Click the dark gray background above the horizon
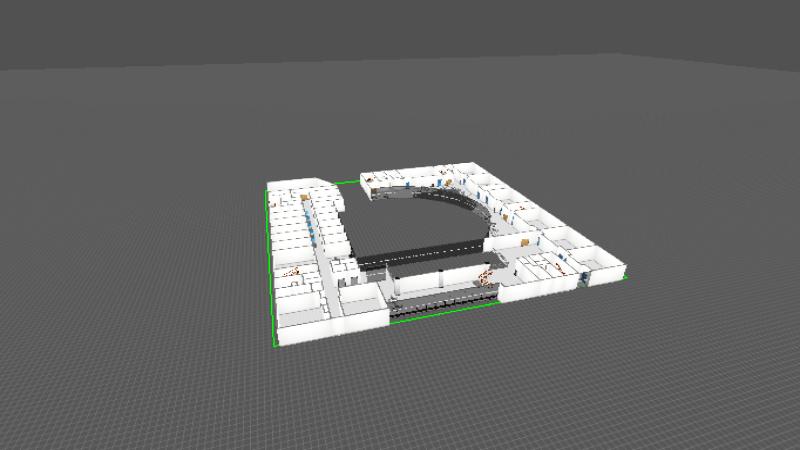 [x=400, y=30]
